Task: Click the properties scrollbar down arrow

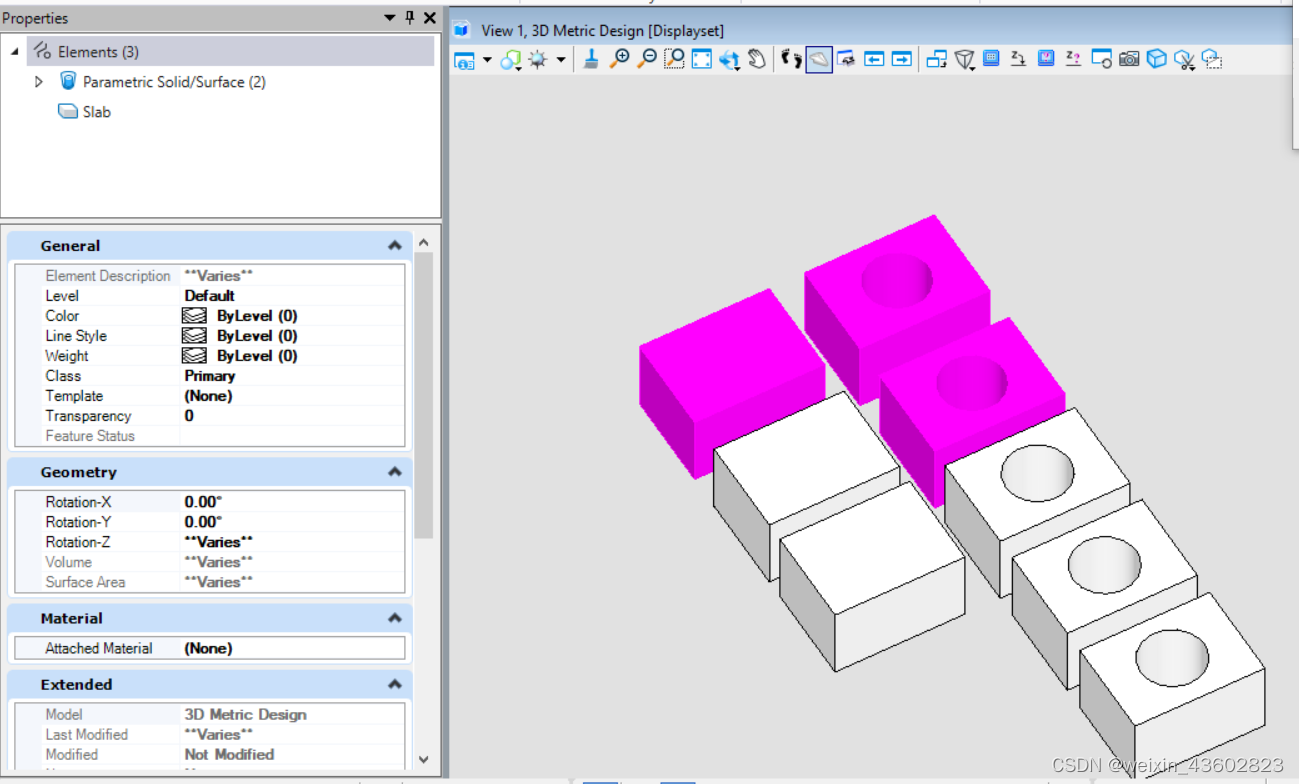Action: (423, 760)
